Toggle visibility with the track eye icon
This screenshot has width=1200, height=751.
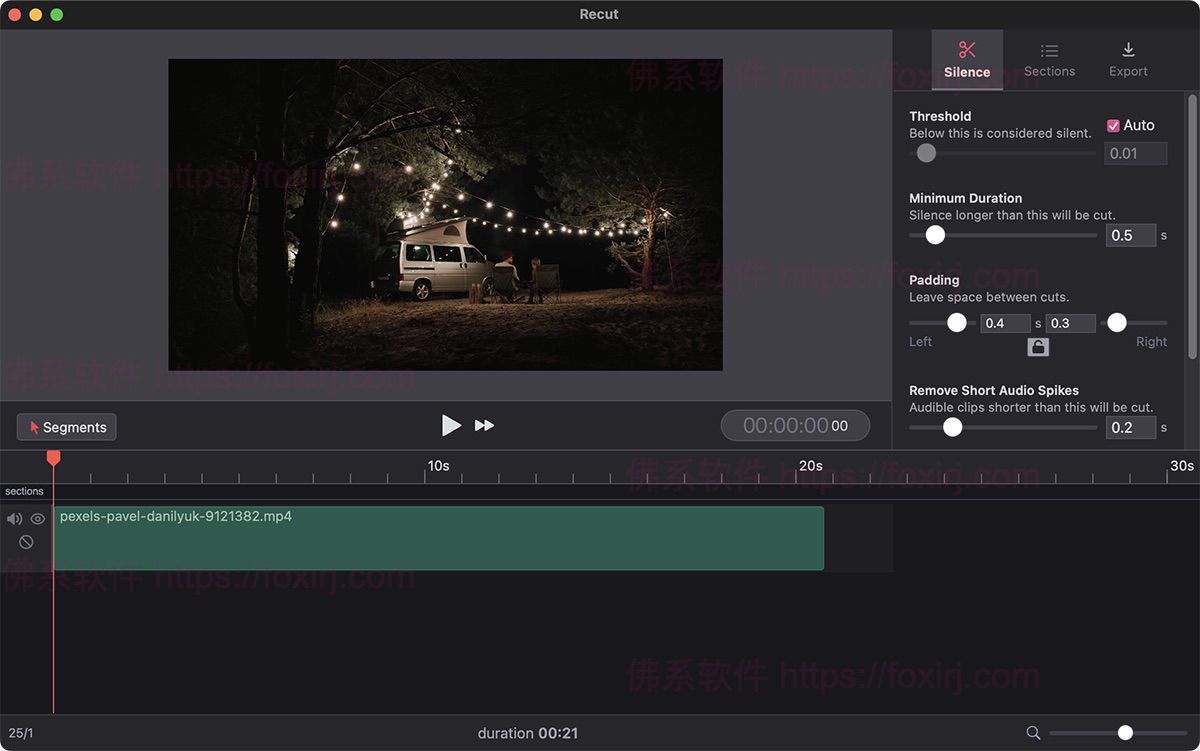(37, 518)
